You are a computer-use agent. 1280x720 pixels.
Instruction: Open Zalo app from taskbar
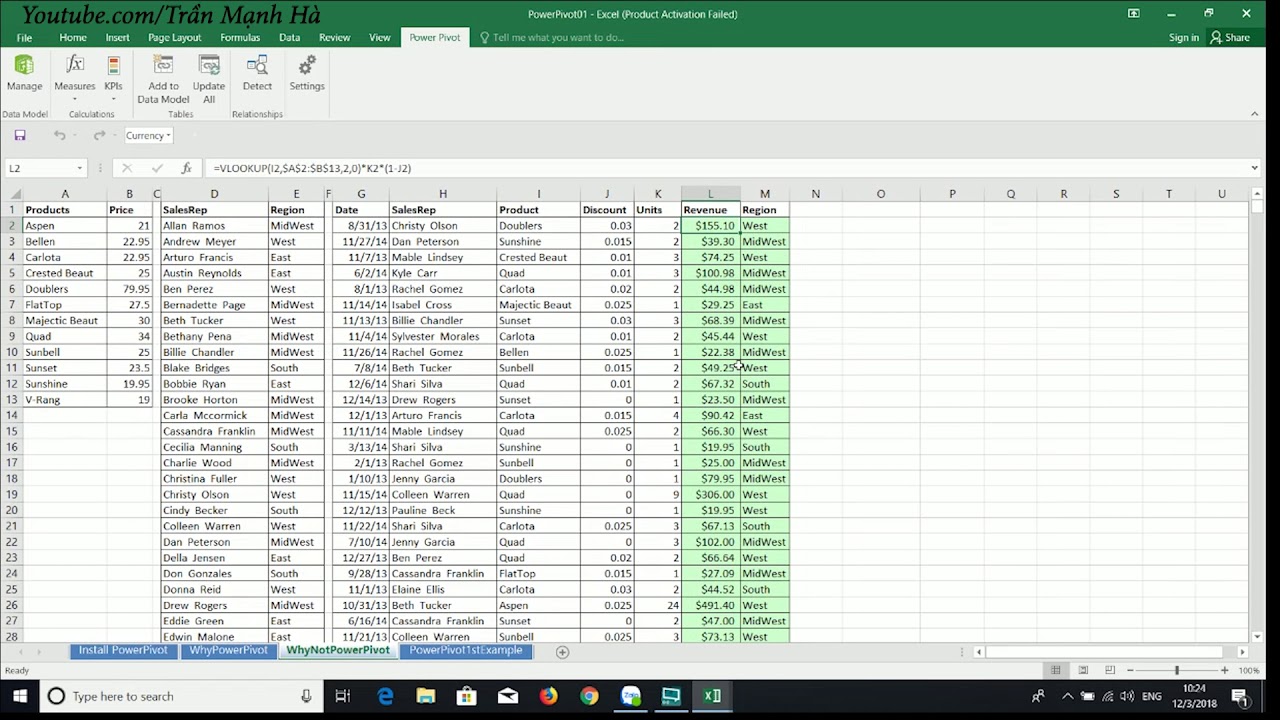tap(630, 696)
